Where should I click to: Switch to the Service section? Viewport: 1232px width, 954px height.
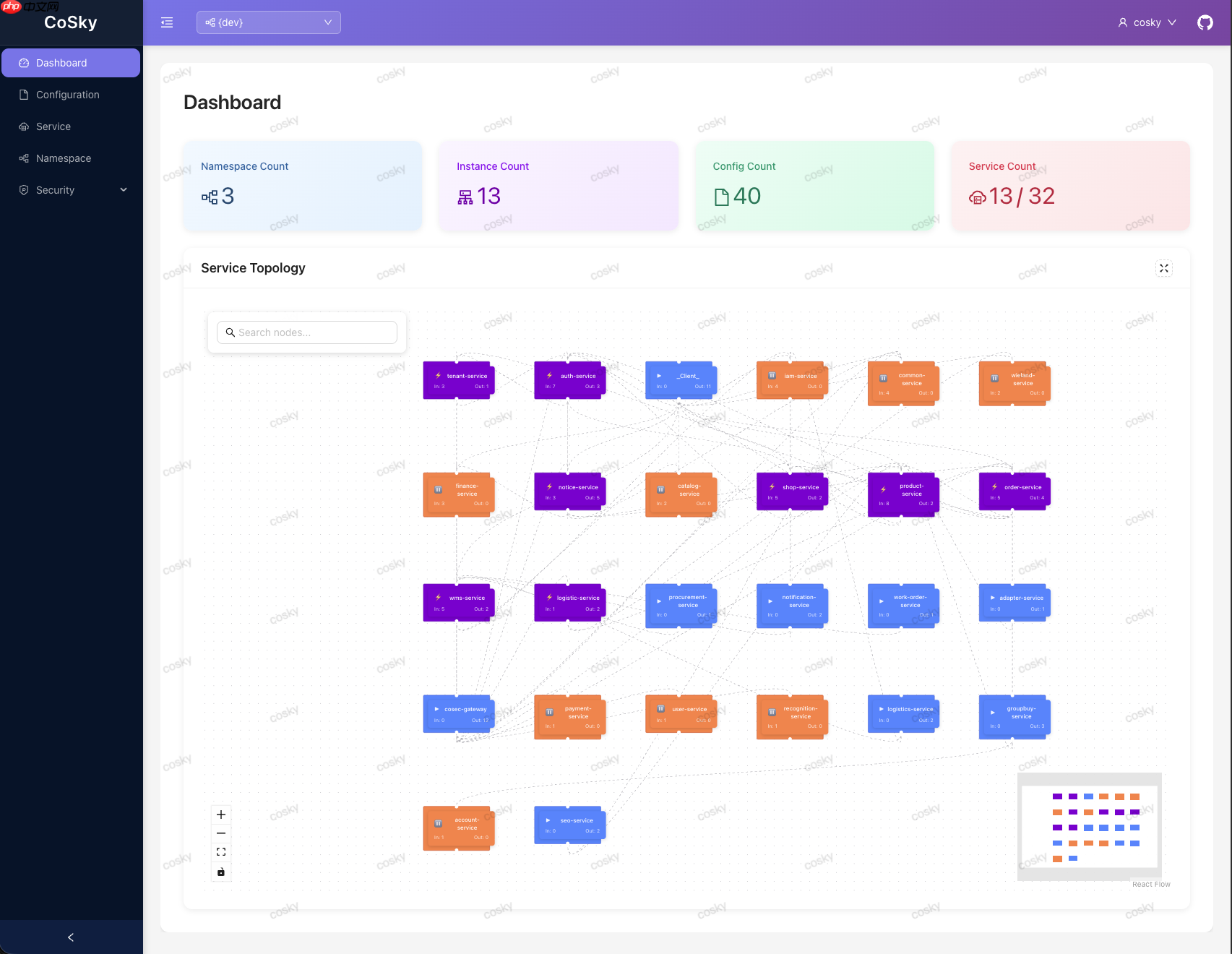(x=53, y=126)
